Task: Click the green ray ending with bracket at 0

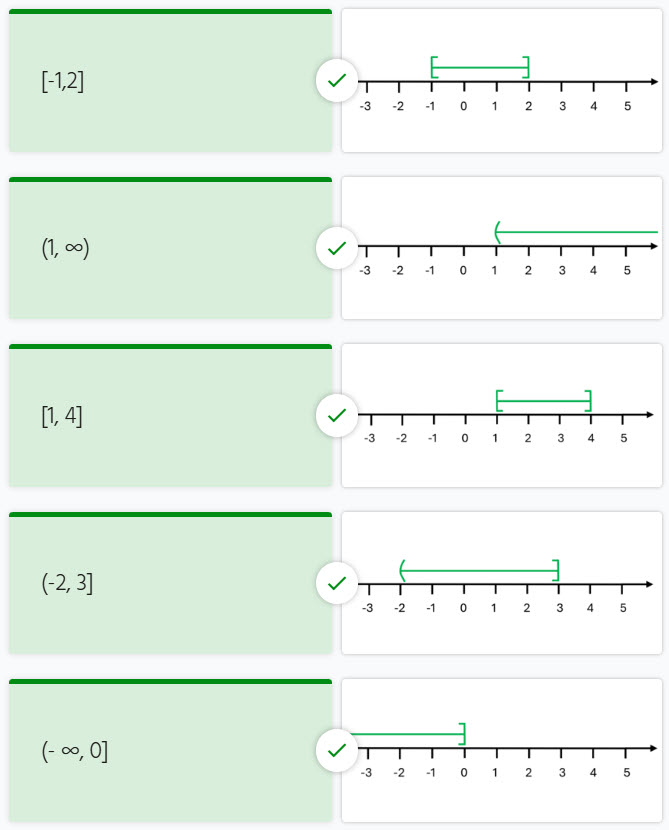Action: (x=405, y=735)
